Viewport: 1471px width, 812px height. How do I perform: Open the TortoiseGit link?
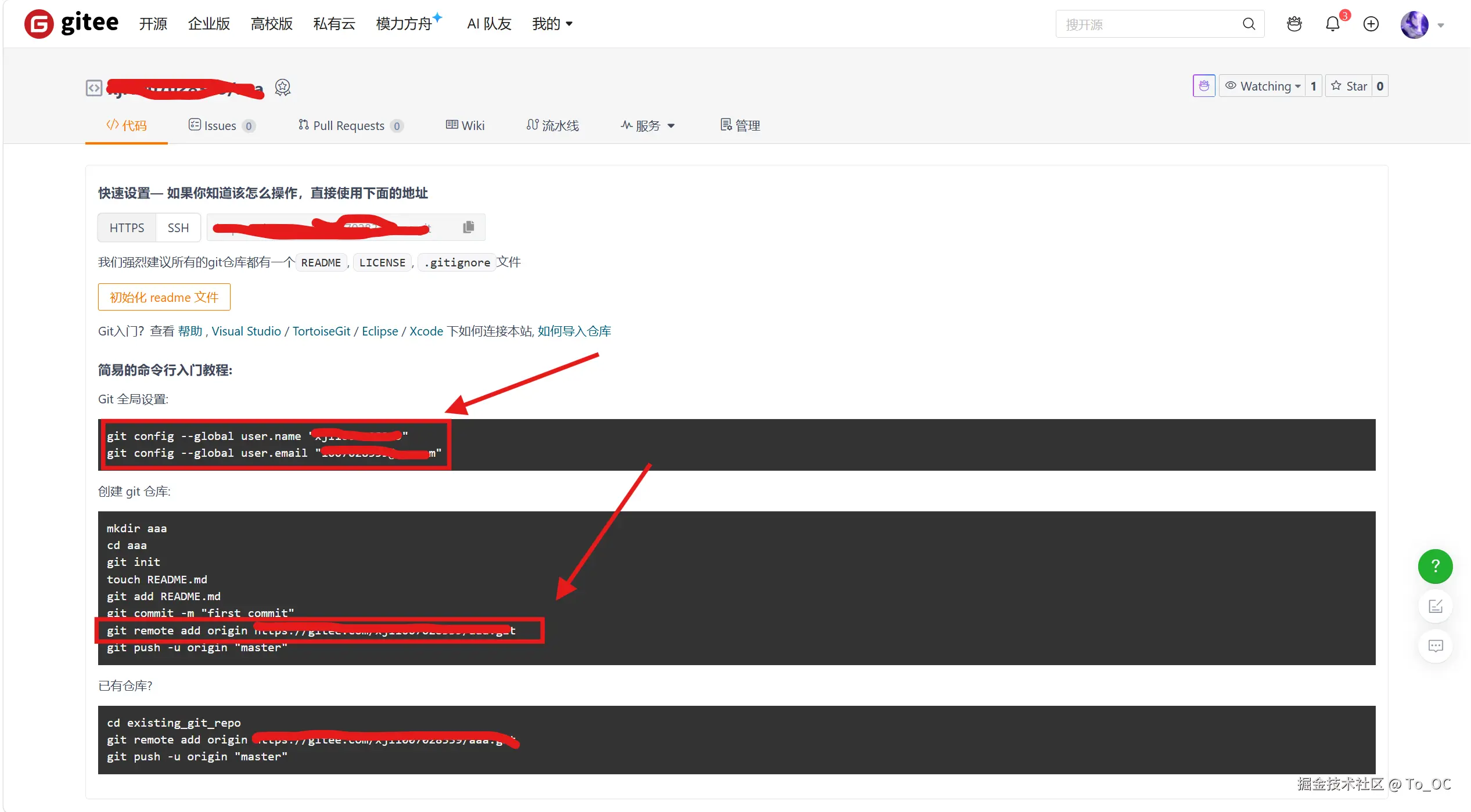(x=321, y=331)
